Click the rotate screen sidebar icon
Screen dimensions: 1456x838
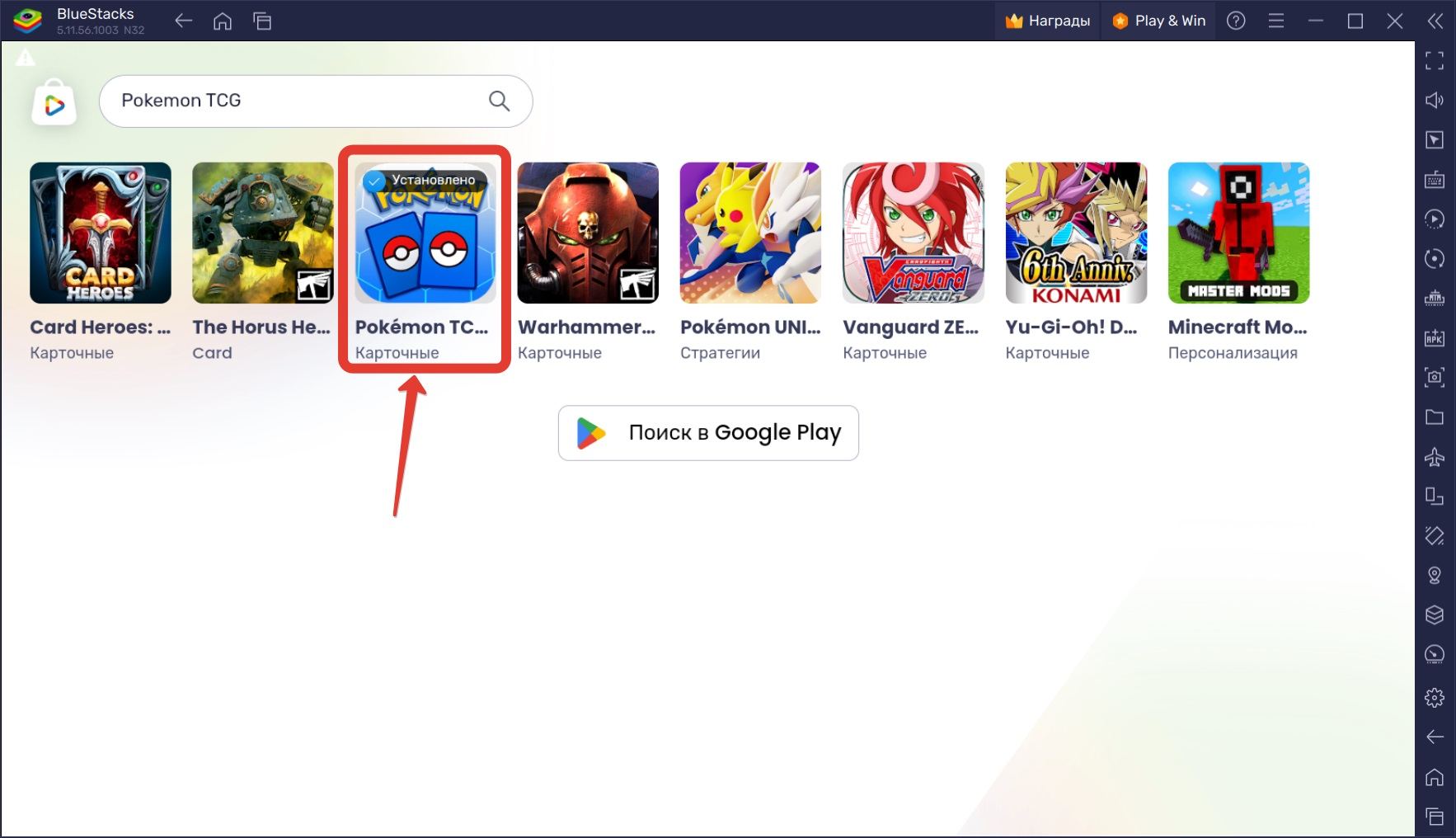click(1435, 496)
